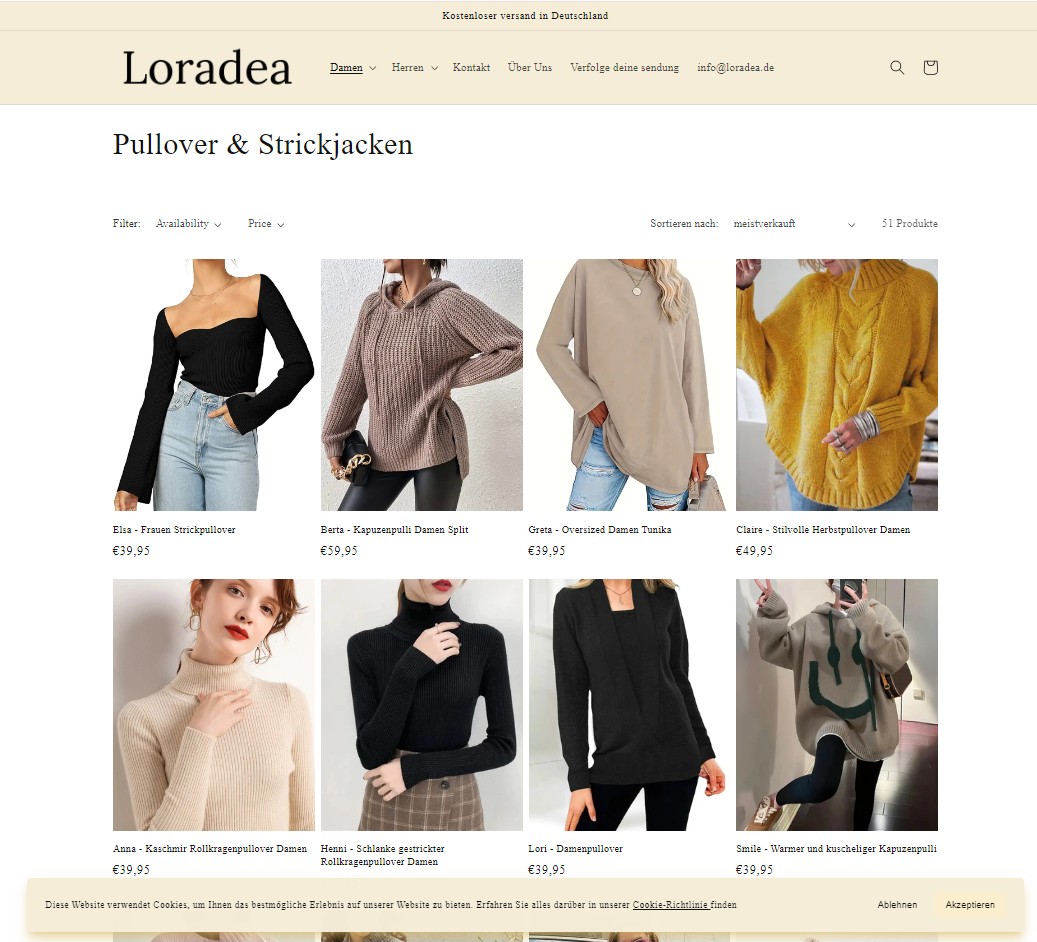Screen dimensions: 1037x942
Task: Expand the Herren menu
Action: click(415, 67)
